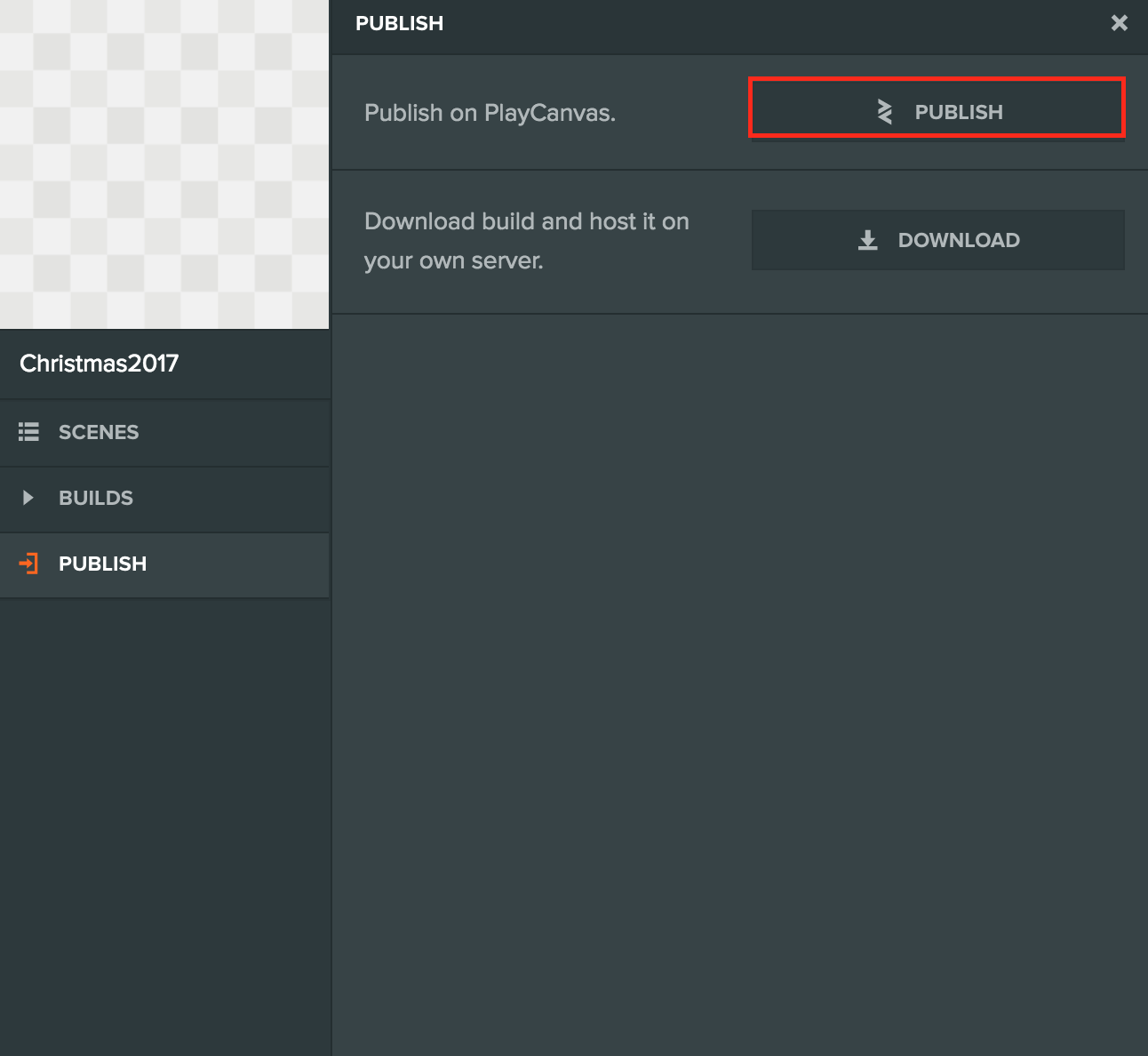The height and width of the screenshot is (1056, 1148).
Task: Click the PUBLISH dialog header title
Action: (399, 23)
